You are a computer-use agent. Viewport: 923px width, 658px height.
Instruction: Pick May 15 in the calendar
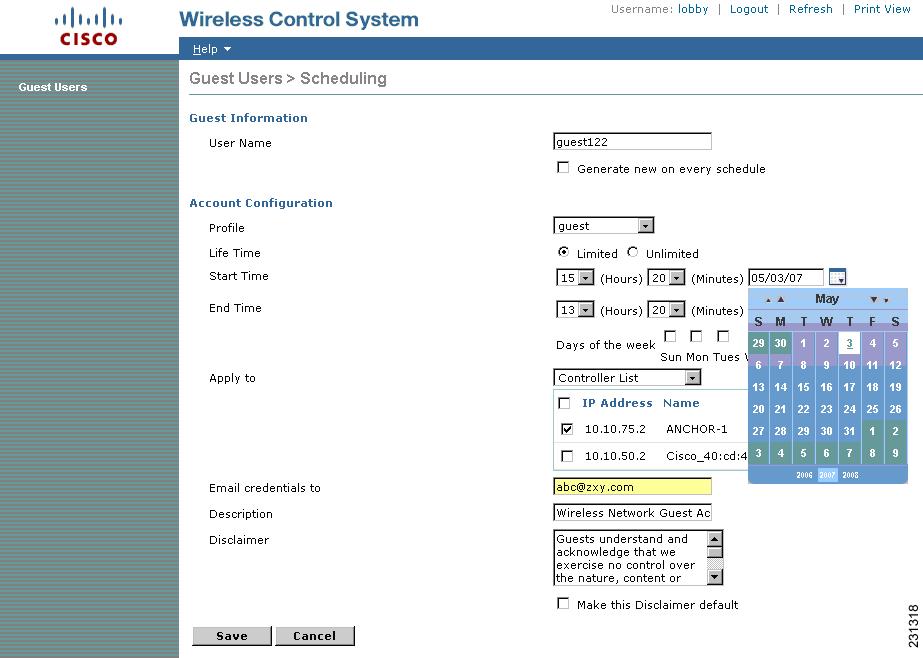804,387
